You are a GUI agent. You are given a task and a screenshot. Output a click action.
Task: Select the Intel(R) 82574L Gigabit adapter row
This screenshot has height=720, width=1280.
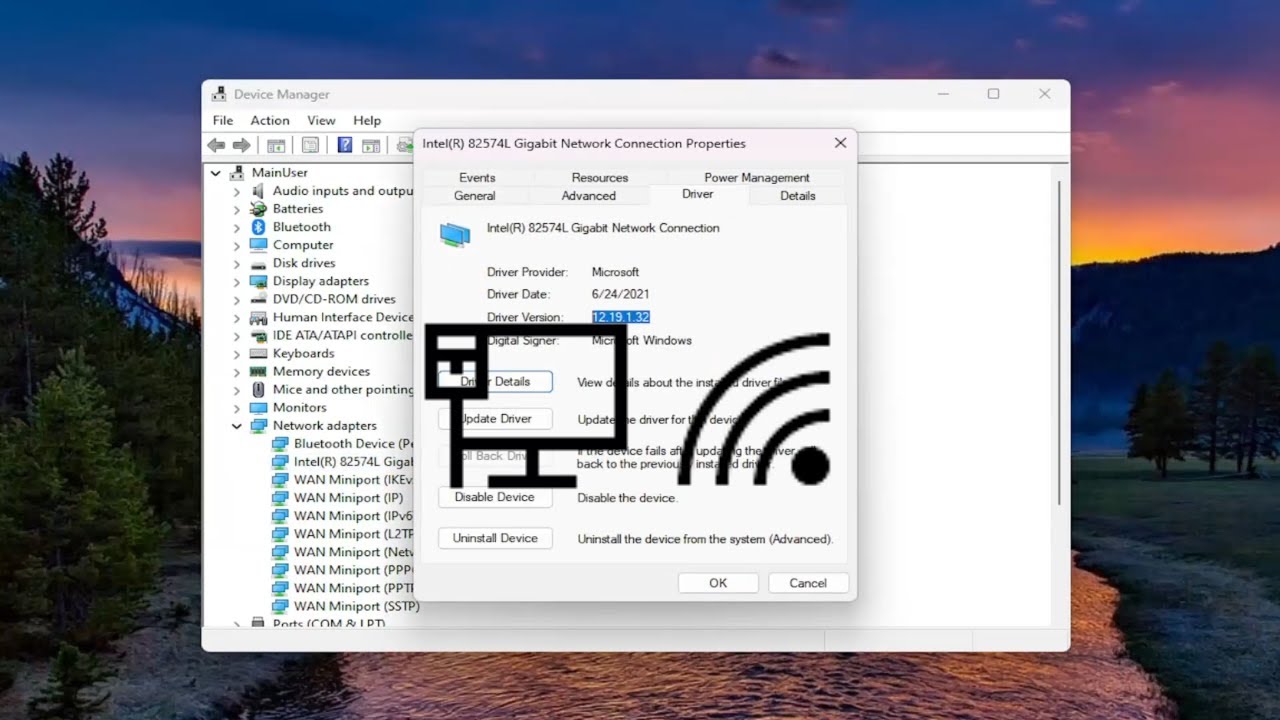[343, 462]
